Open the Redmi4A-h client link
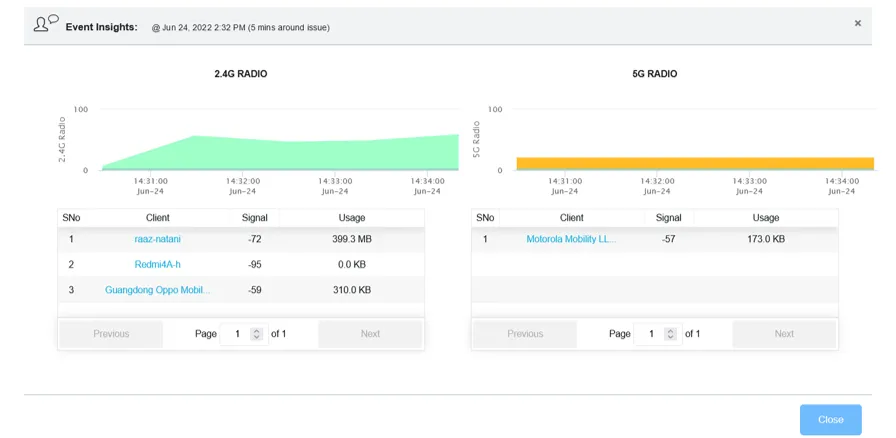 point(158,264)
